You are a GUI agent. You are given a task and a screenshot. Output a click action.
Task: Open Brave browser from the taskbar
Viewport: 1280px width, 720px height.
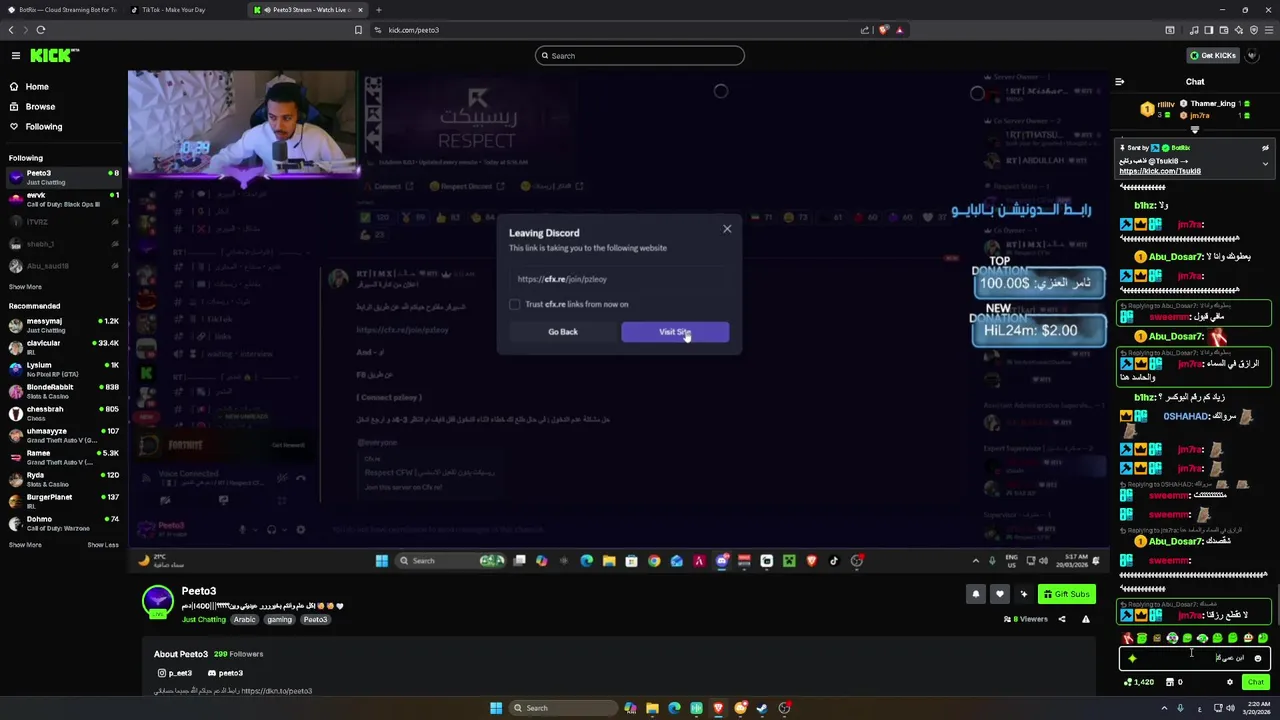point(718,708)
